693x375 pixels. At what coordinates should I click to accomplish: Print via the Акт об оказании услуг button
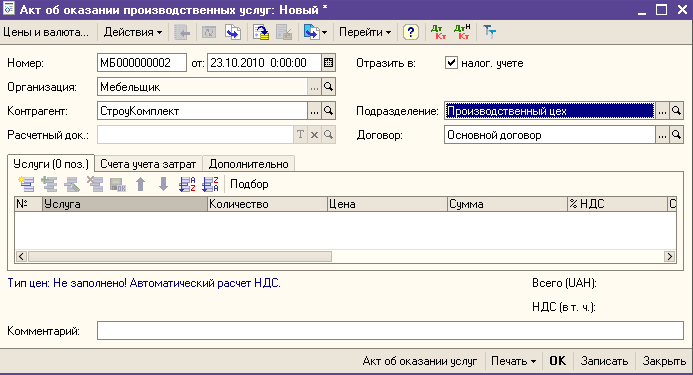pyautogui.click(x=420, y=361)
